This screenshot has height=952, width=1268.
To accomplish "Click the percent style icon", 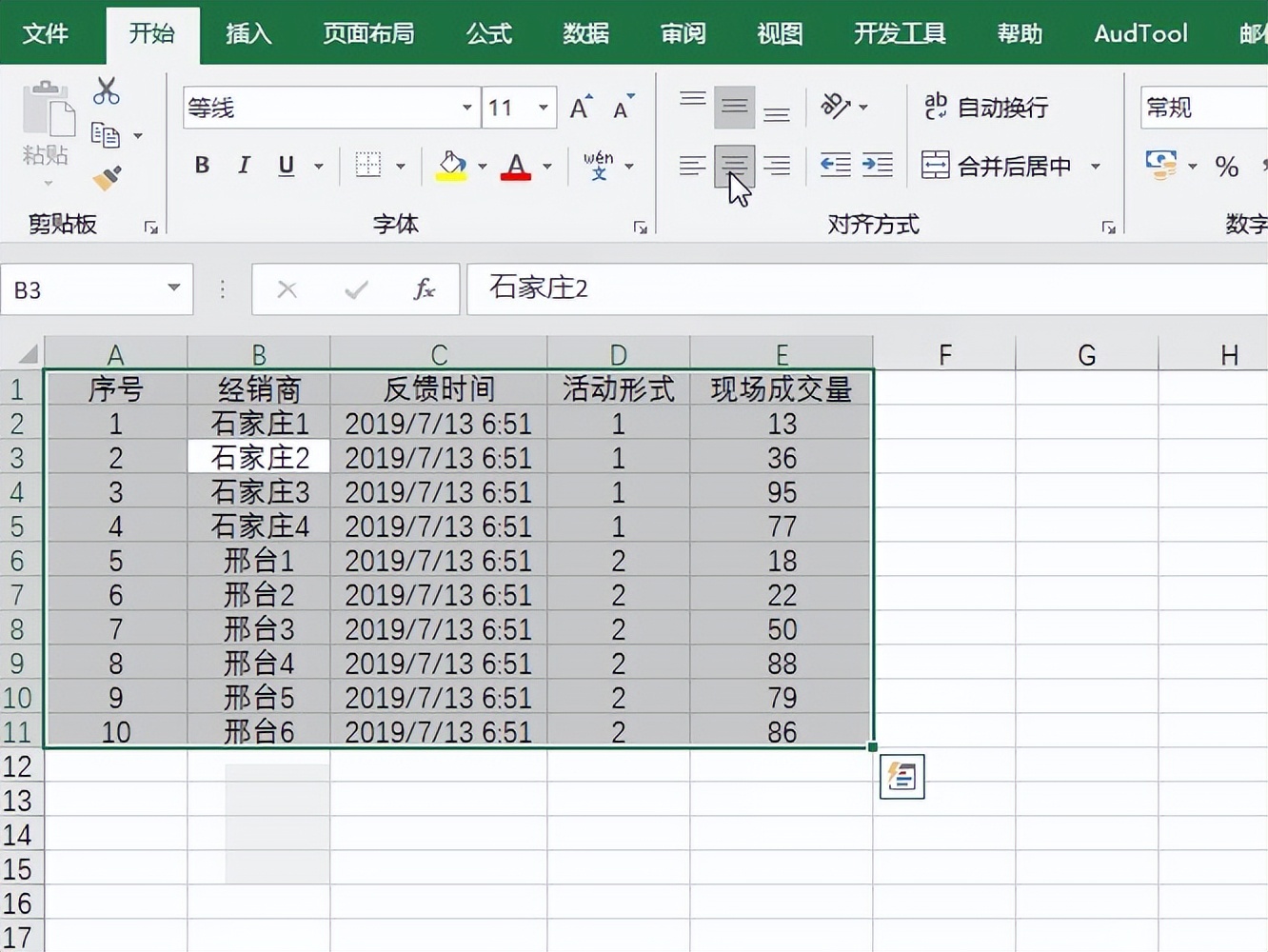I will tap(1227, 166).
